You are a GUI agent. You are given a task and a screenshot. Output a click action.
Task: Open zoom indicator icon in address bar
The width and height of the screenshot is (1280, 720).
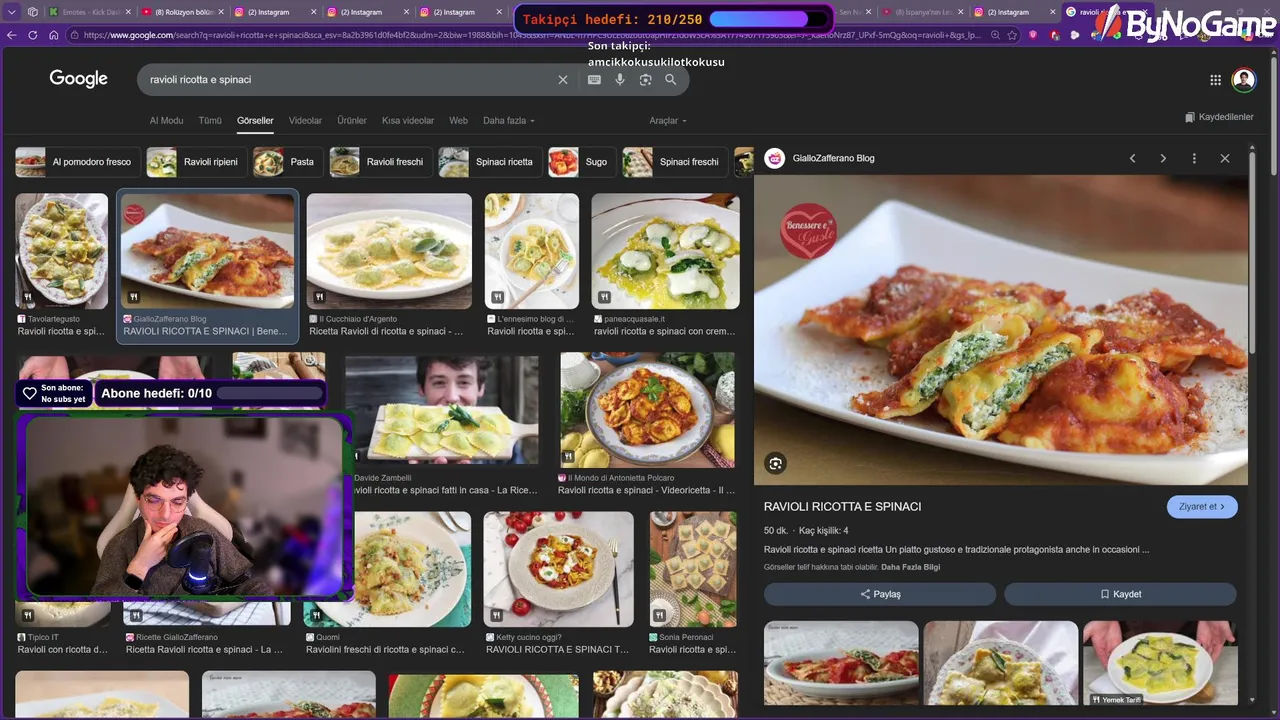pyautogui.click(x=995, y=35)
